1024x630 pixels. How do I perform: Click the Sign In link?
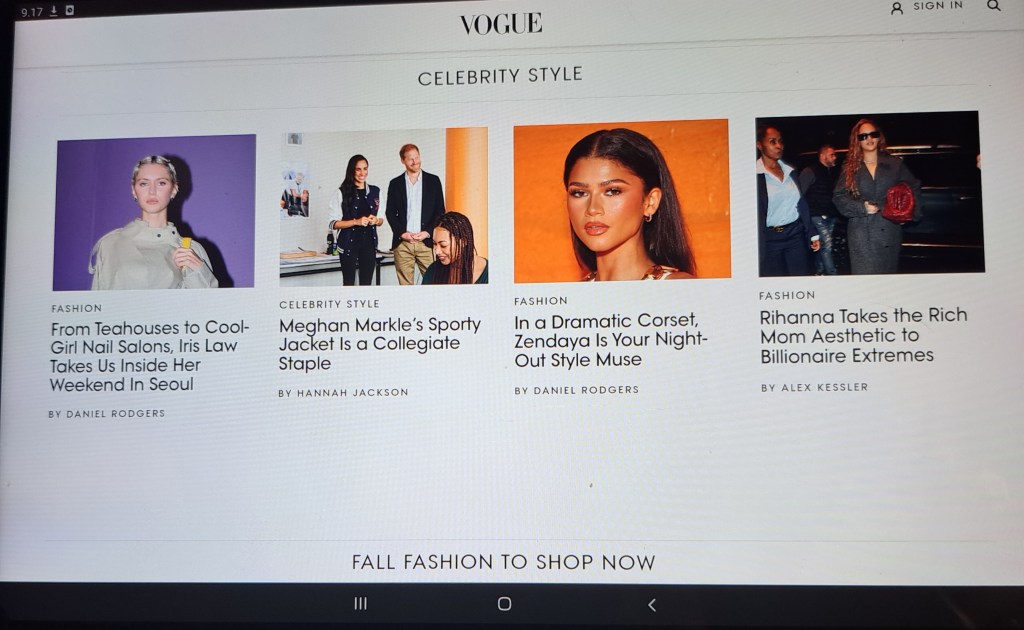pos(938,6)
